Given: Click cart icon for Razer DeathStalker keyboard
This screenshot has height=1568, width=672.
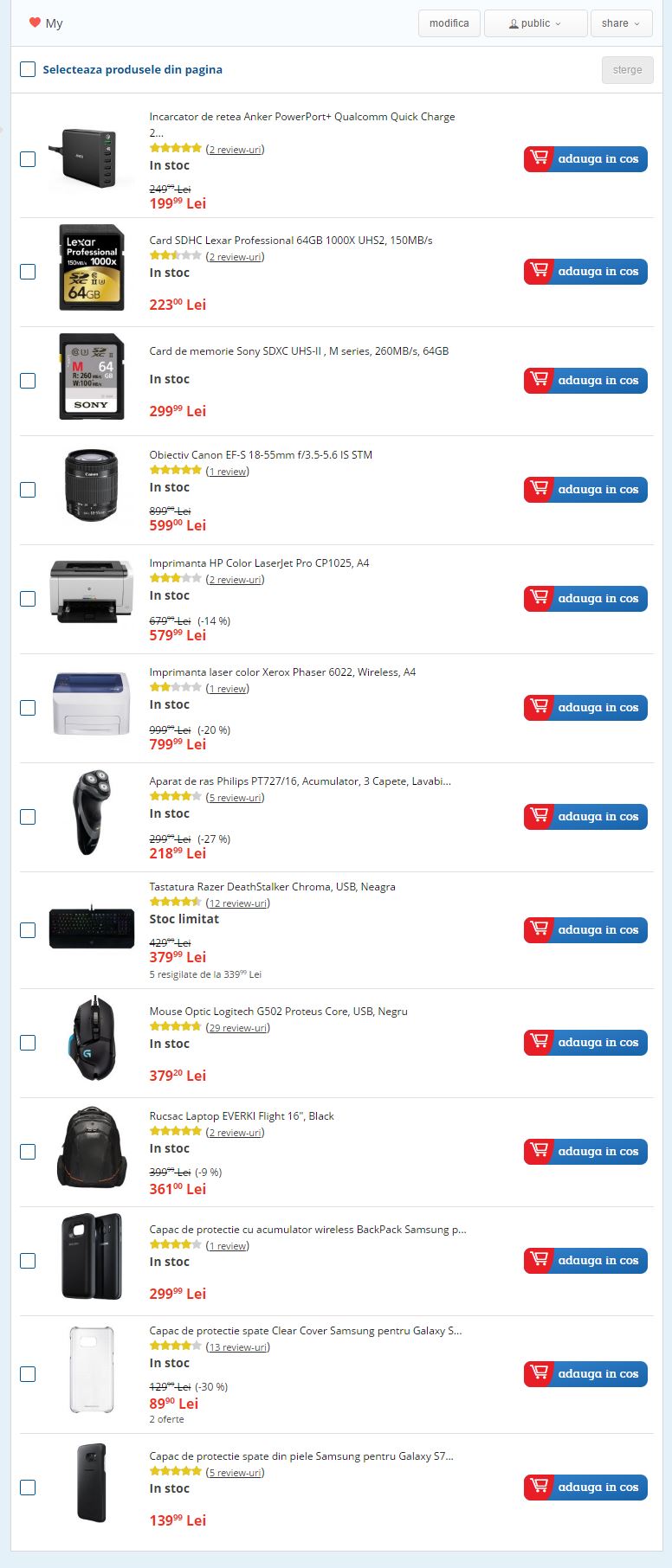Looking at the screenshot, I should pyautogui.click(x=540, y=930).
